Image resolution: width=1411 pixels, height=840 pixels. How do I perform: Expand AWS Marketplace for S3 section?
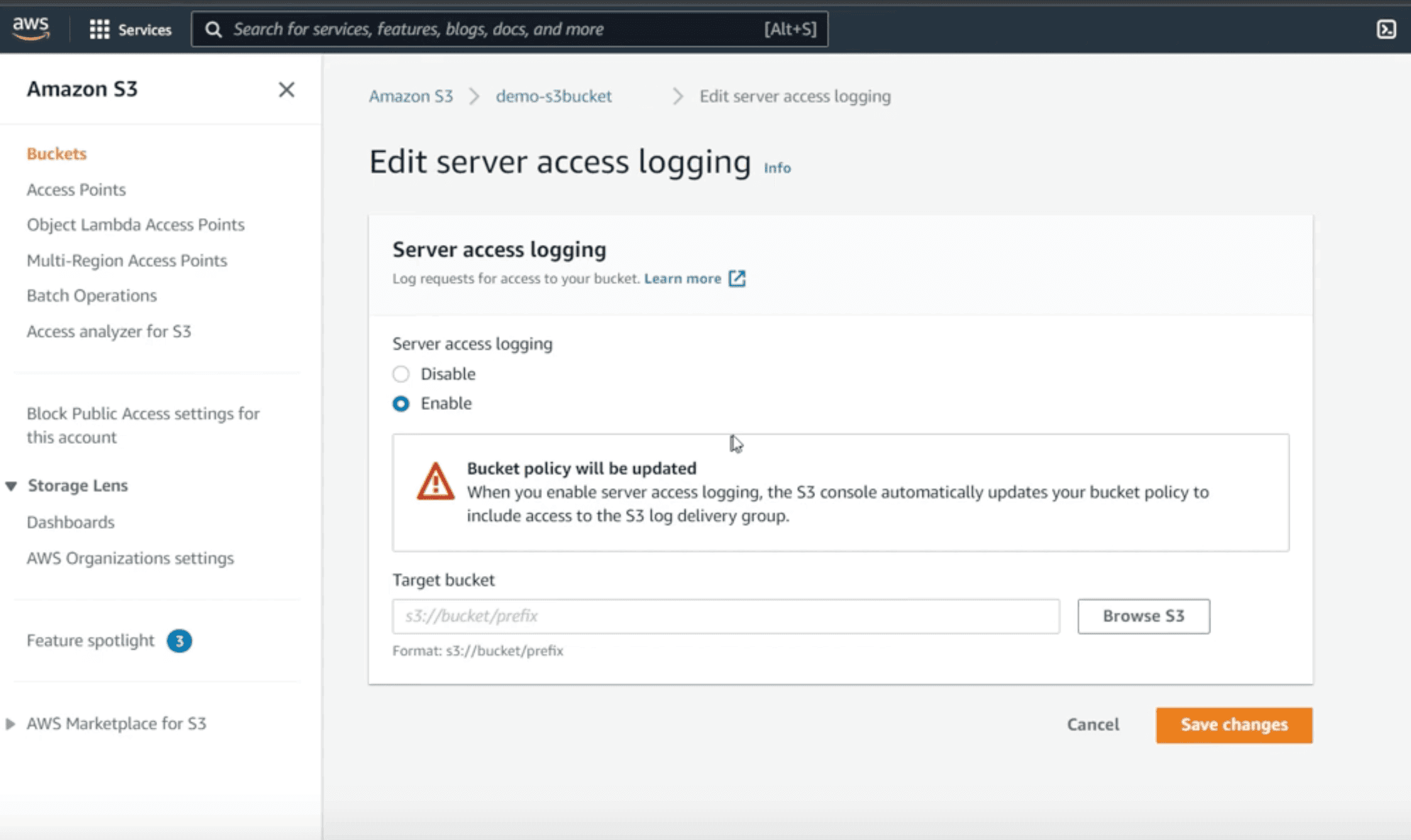tap(10, 724)
